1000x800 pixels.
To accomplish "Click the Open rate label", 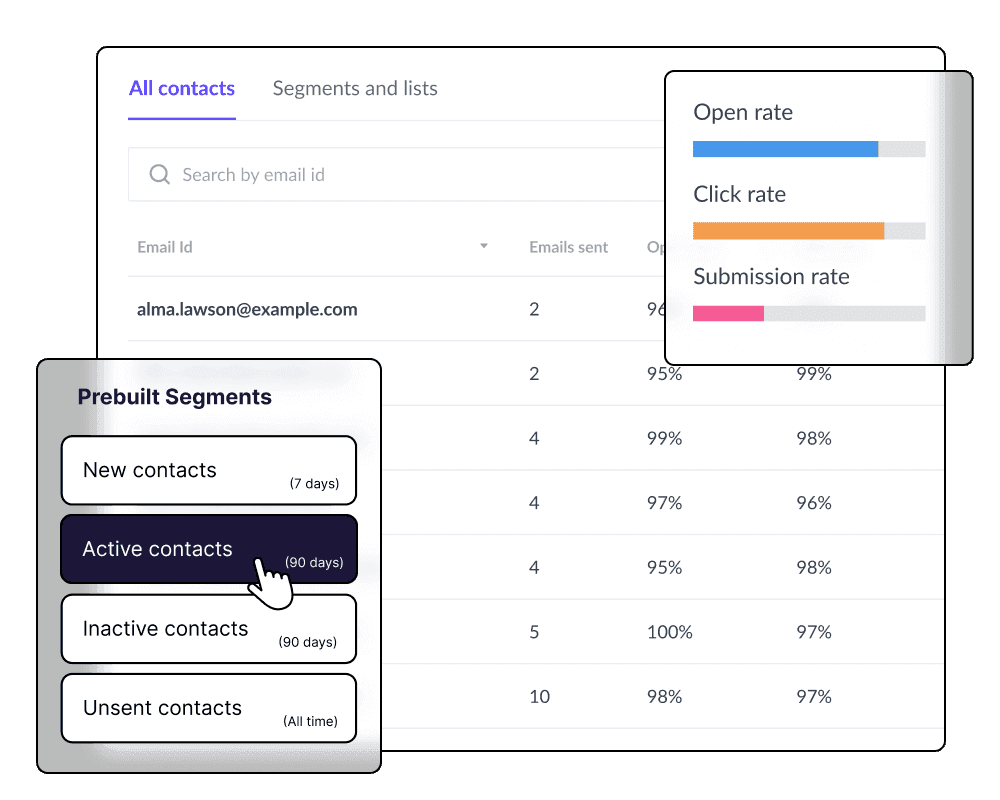I will [x=743, y=113].
